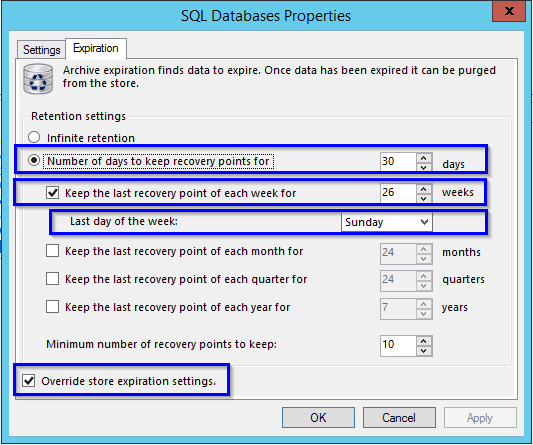The height and width of the screenshot is (445, 533).
Task: Click the archive expiration recycle database icon
Action: click(x=38, y=79)
